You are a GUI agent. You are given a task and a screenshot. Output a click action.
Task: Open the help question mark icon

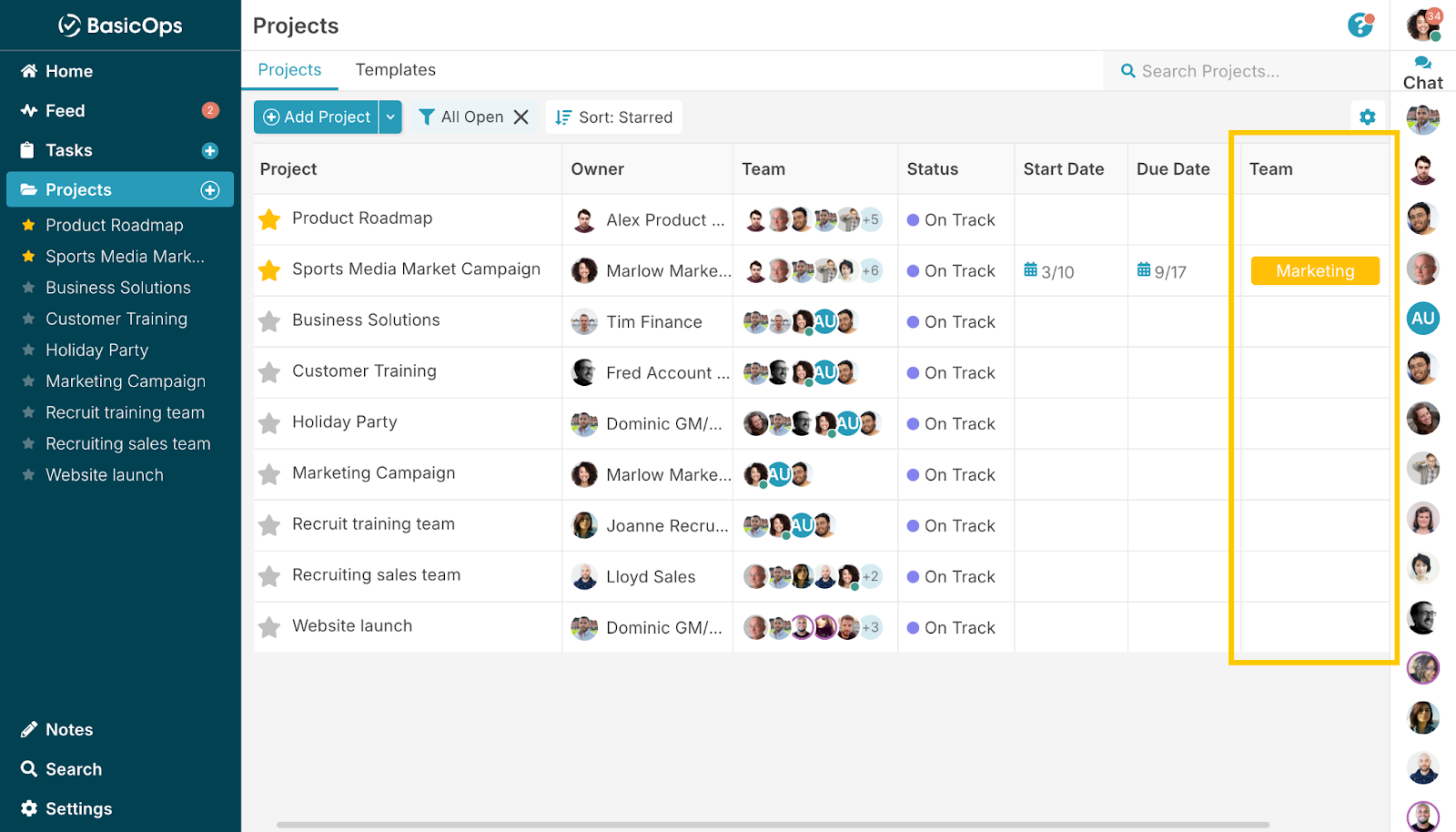pyautogui.click(x=1360, y=25)
